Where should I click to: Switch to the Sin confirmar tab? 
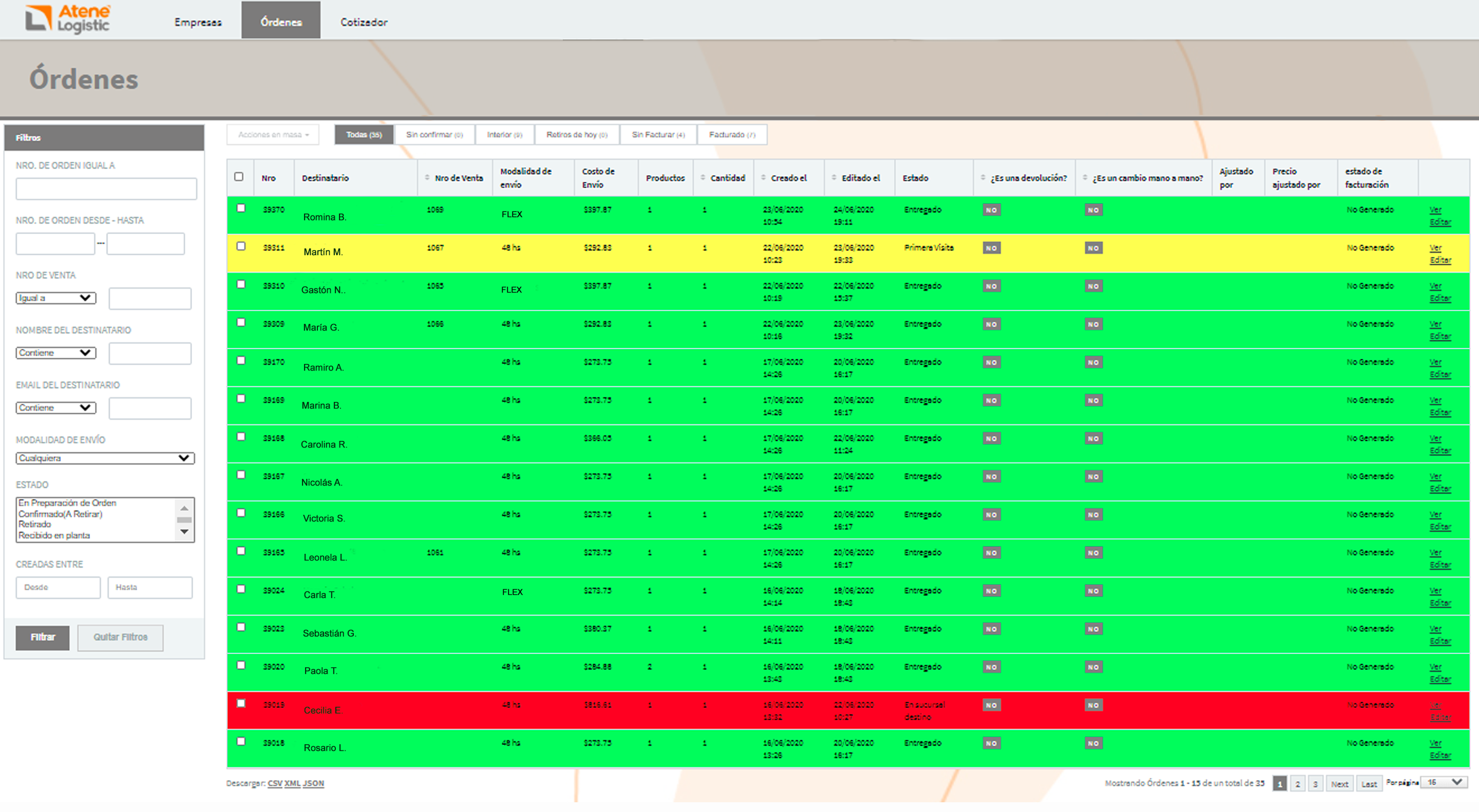434,134
